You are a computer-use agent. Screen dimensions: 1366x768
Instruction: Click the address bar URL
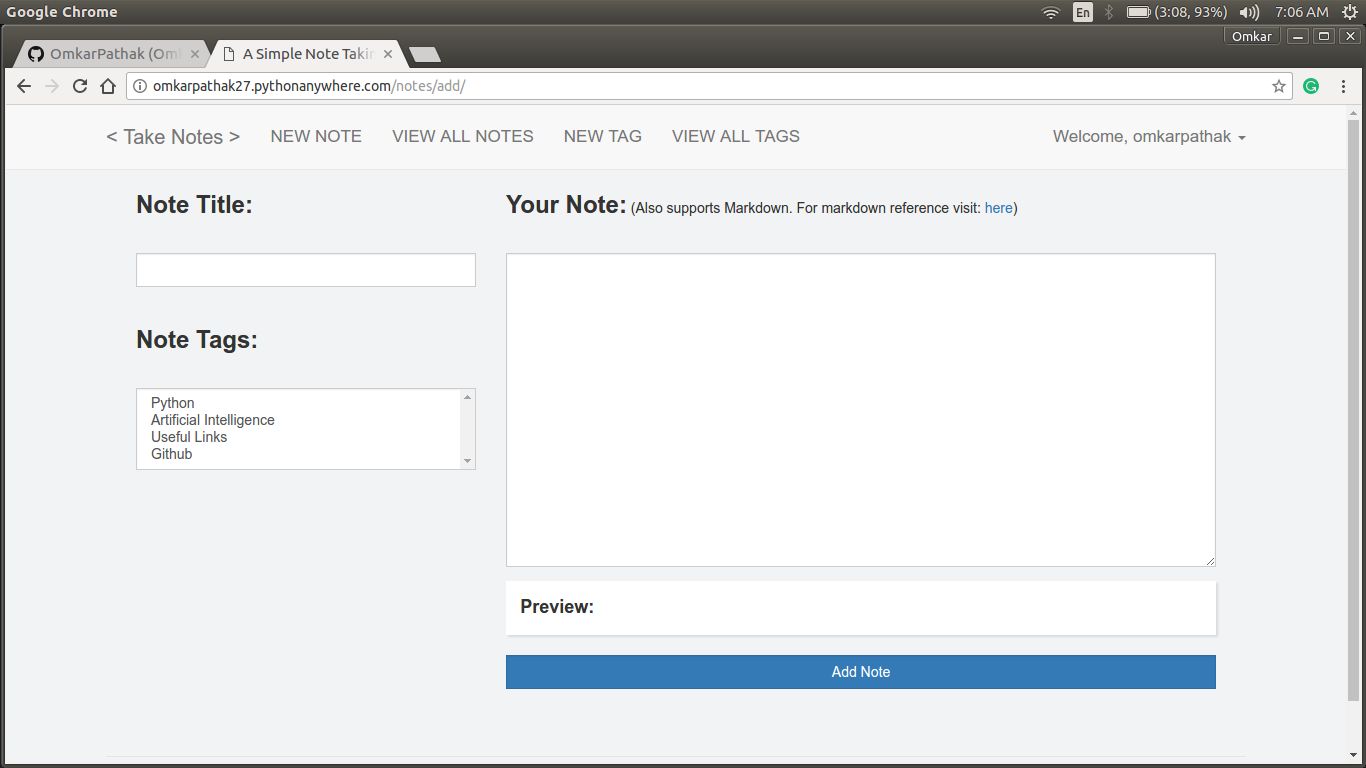(x=309, y=86)
